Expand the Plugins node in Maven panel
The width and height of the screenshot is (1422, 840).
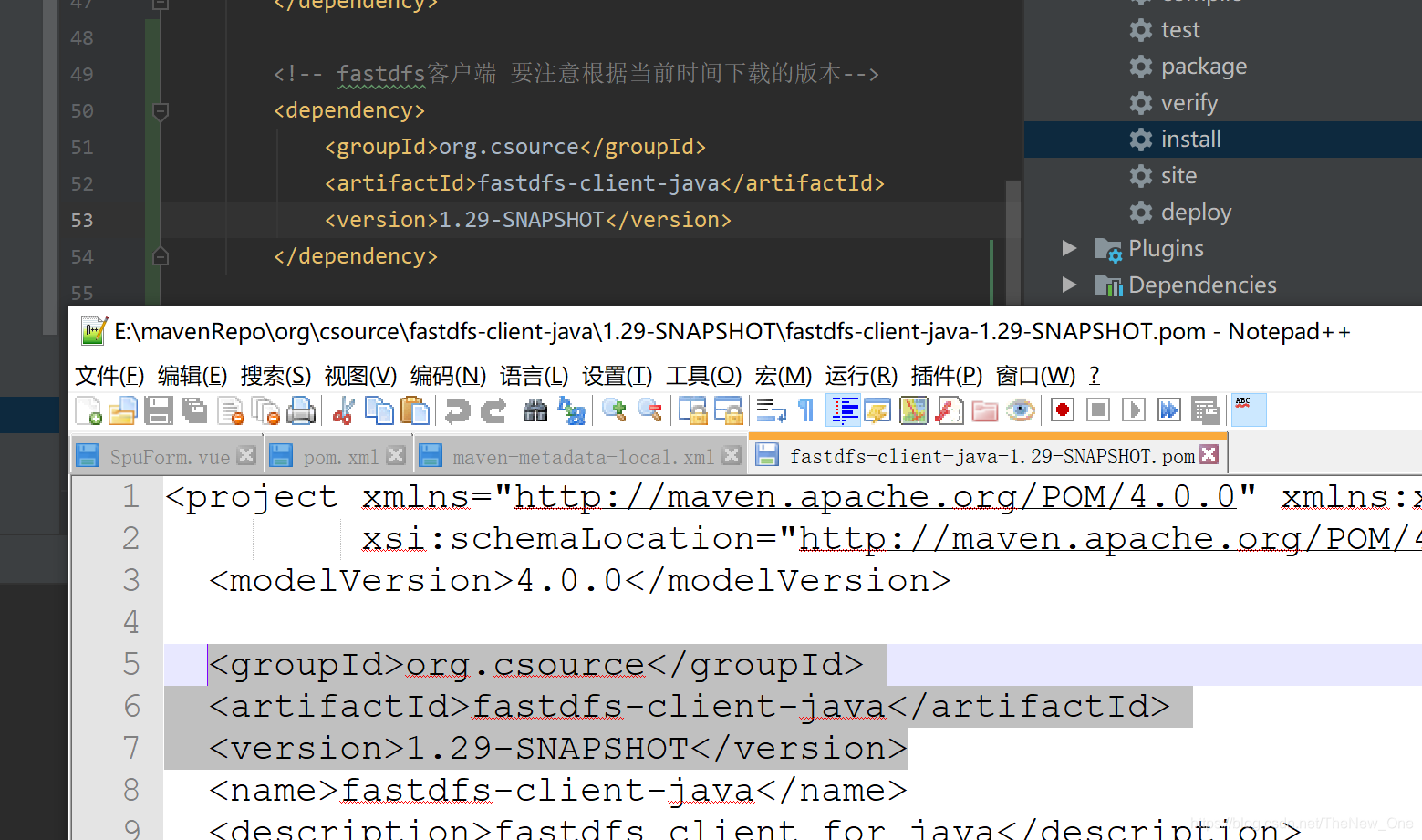click(1069, 248)
